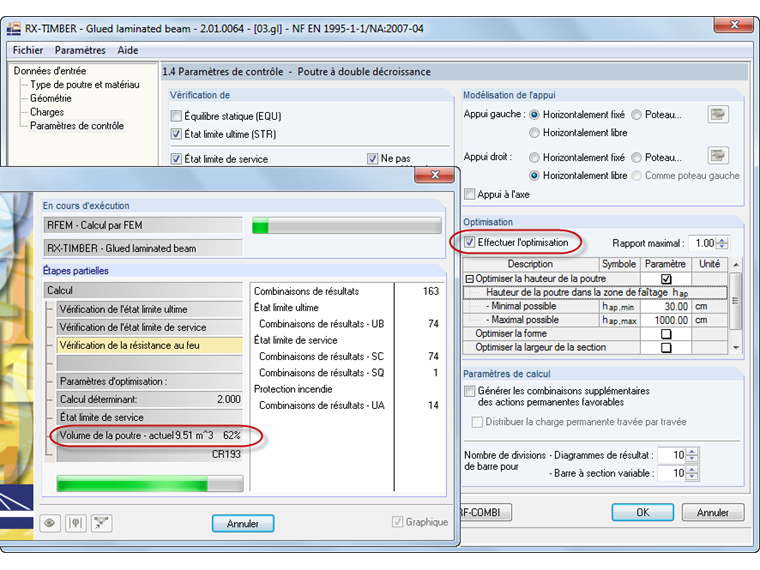
Task: Click the partial steps green progress bar
Action: pos(150,484)
